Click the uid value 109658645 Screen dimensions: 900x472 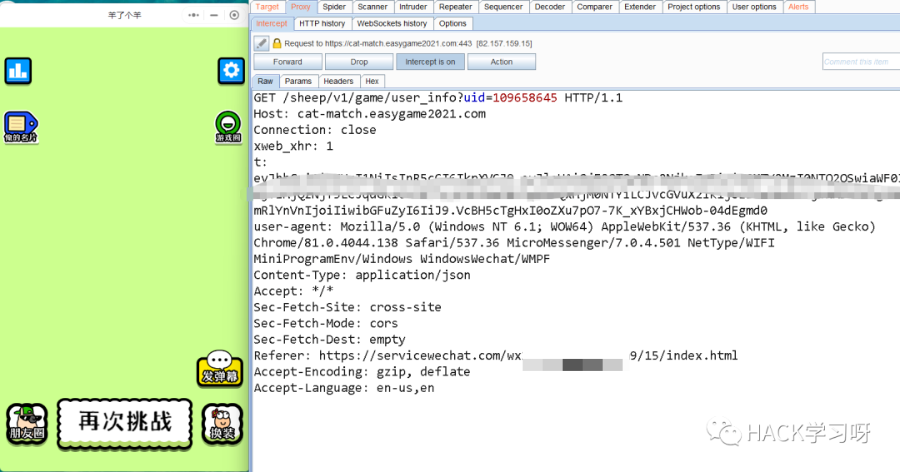(x=525, y=98)
